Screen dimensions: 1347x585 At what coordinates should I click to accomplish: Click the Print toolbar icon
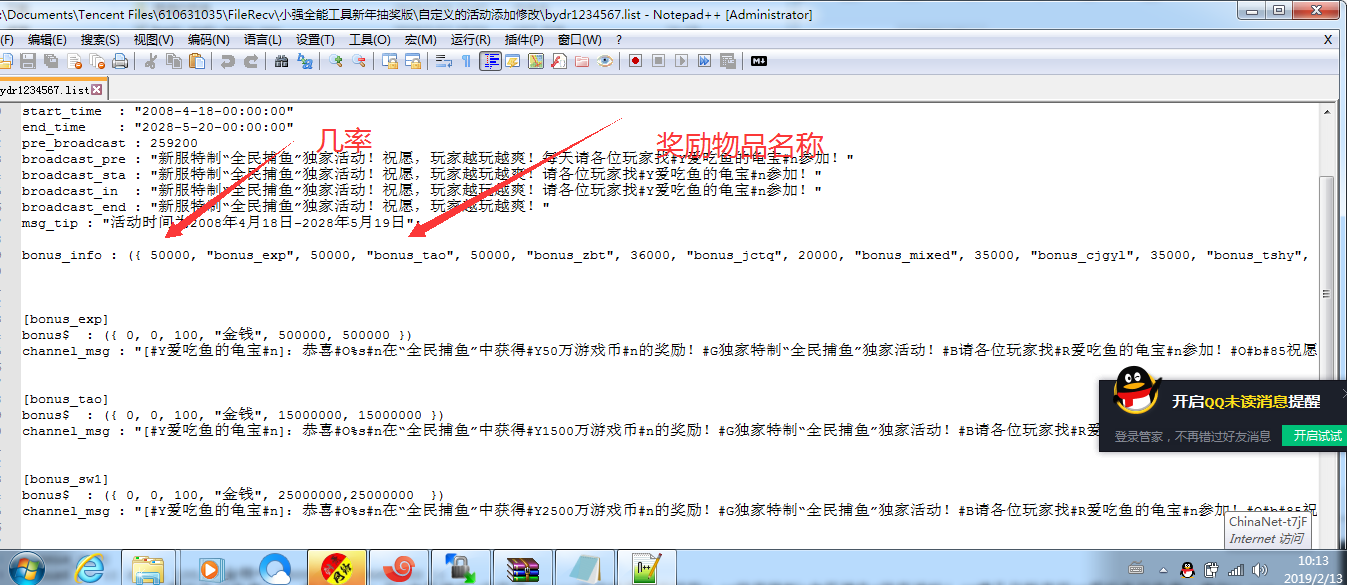120,61
